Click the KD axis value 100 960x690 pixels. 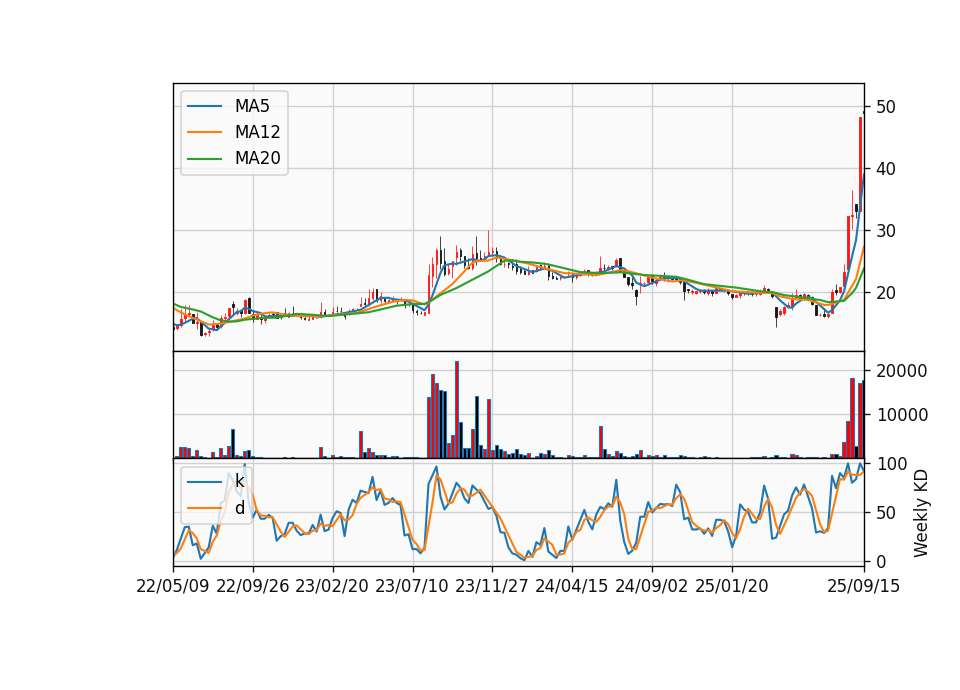tap(891, 464)
